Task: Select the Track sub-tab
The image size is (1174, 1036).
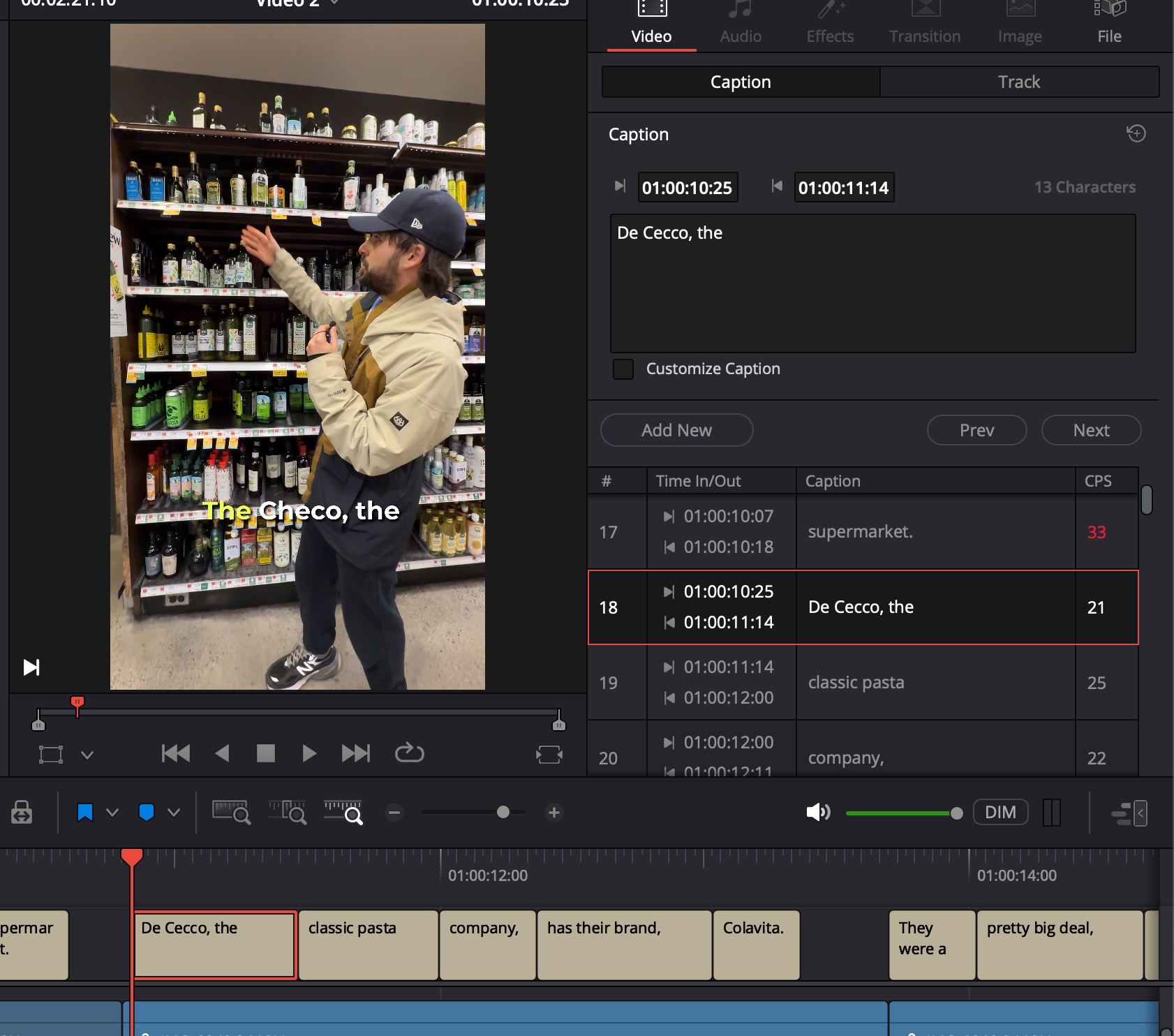Action: click(x=1019, y=82)
